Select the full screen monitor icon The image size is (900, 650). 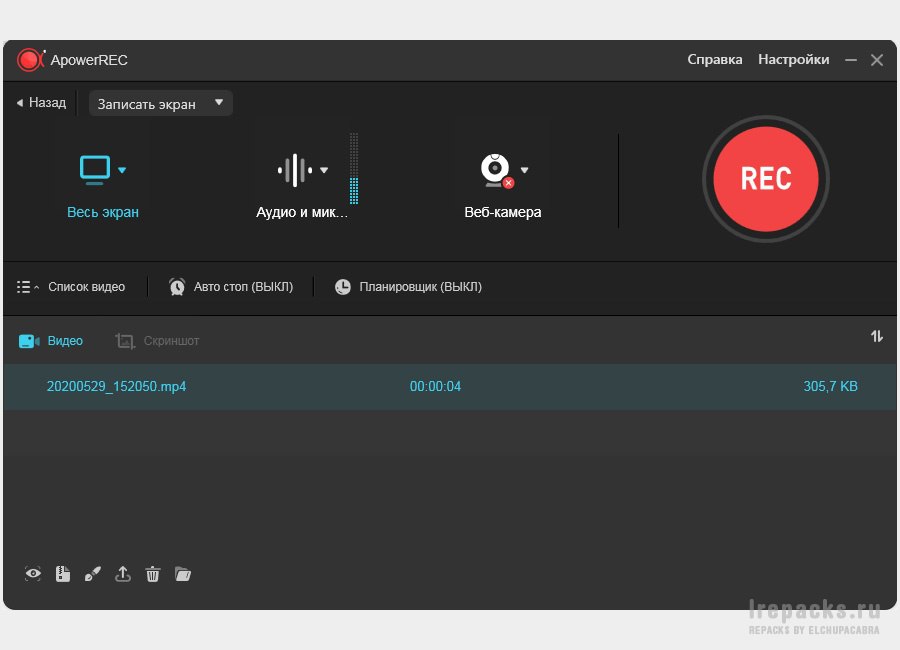pos(95,170)
